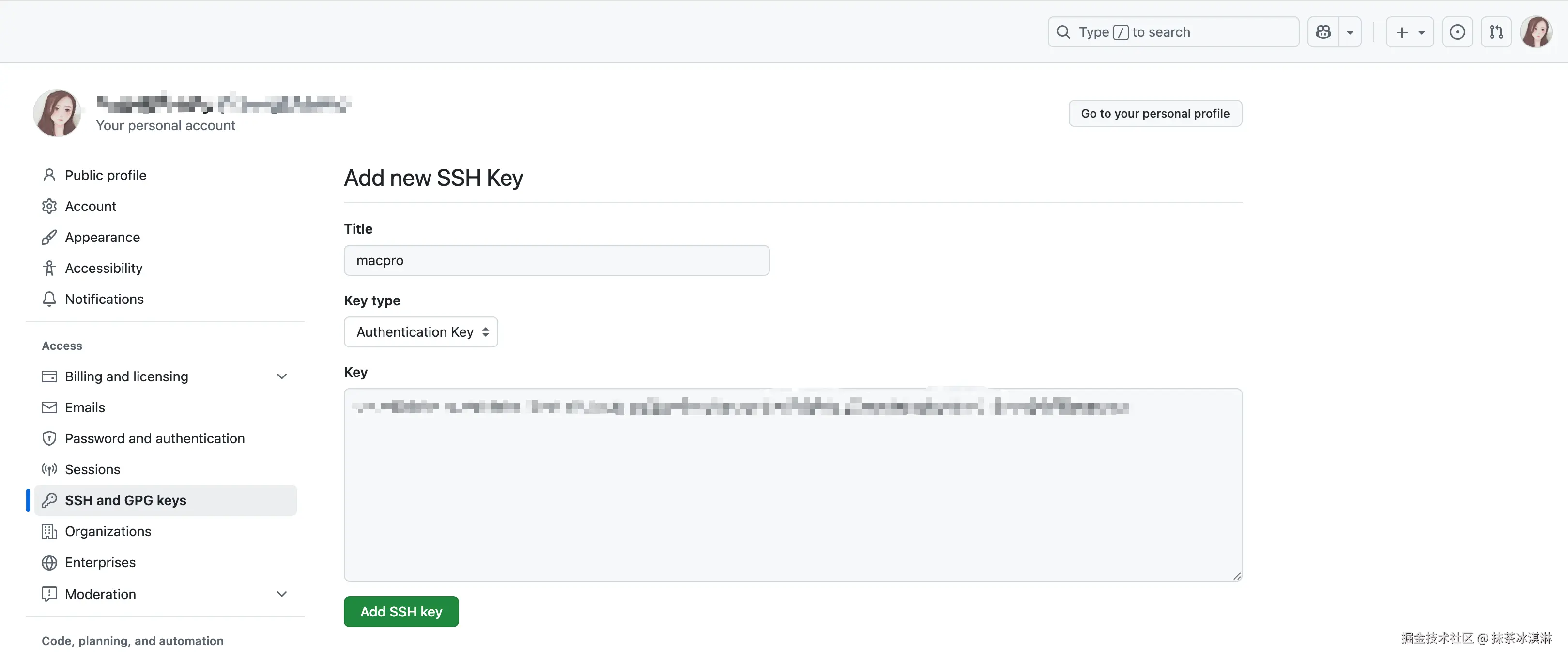Click the paintbrush Appearance icon
1568x661 pixels.
(49, 237)
